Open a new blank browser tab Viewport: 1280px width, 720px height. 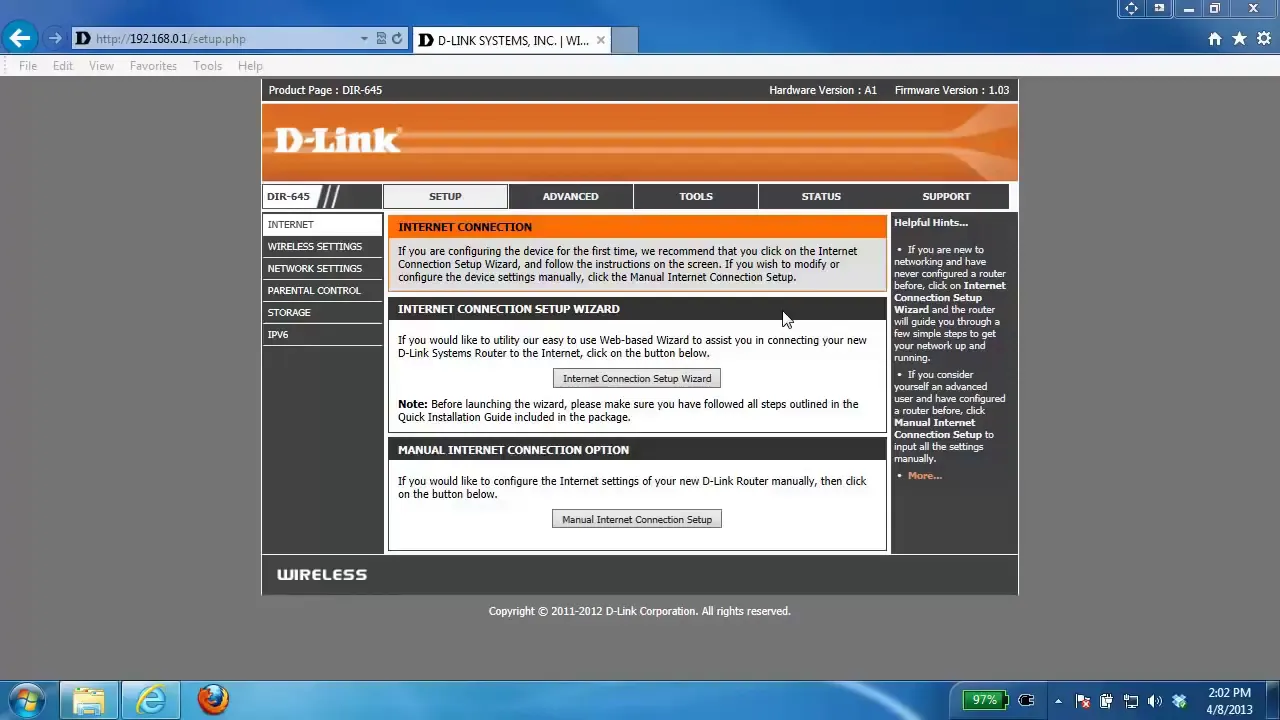pos(624,40)
